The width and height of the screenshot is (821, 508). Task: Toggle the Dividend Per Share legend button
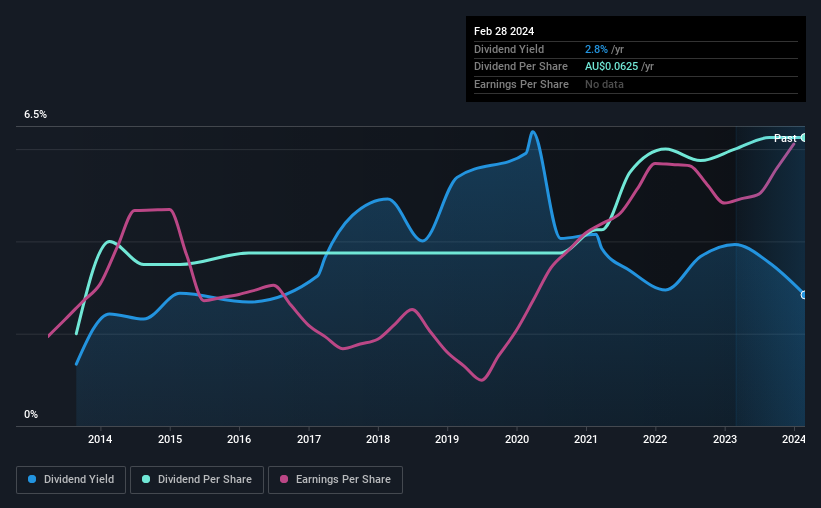point(197,480)
